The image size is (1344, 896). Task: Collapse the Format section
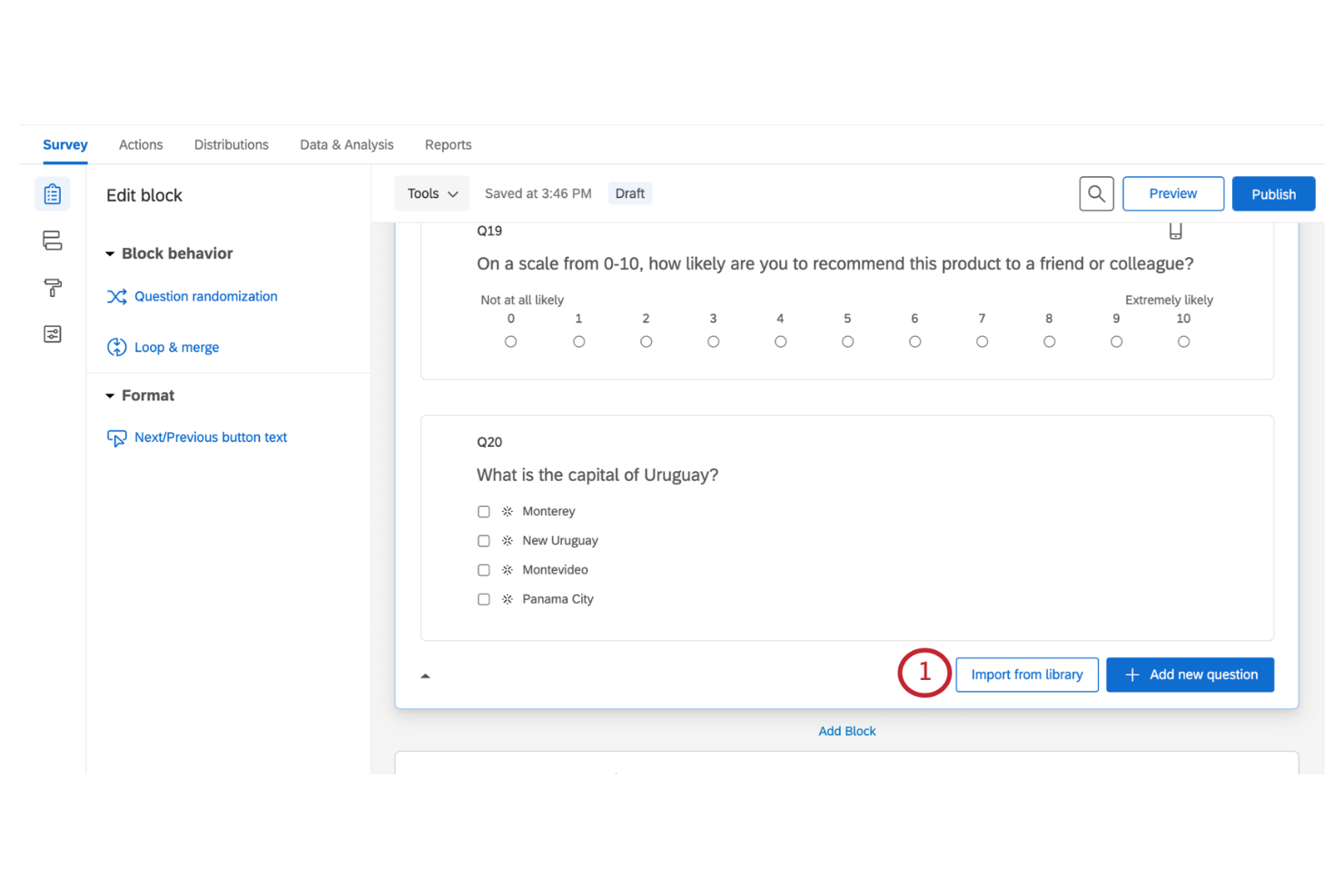[x=110, y=395]
